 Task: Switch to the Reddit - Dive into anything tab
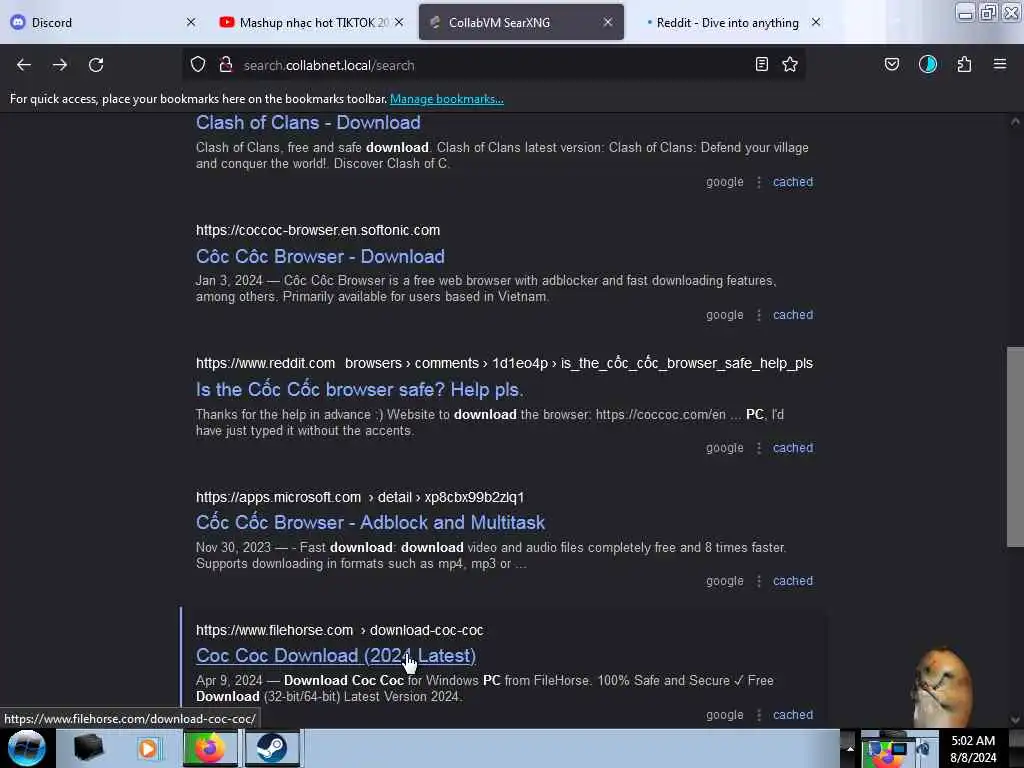(728, 22)
